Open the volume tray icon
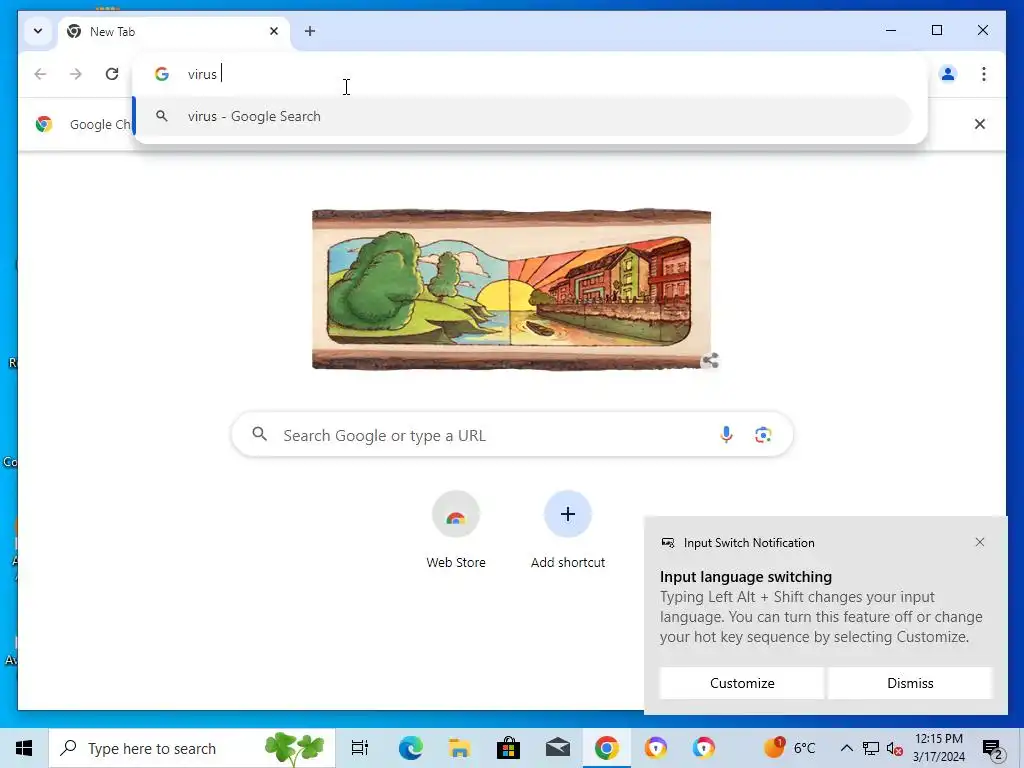Viewport: 1024px width, 768px height. (x=894, y=749)
